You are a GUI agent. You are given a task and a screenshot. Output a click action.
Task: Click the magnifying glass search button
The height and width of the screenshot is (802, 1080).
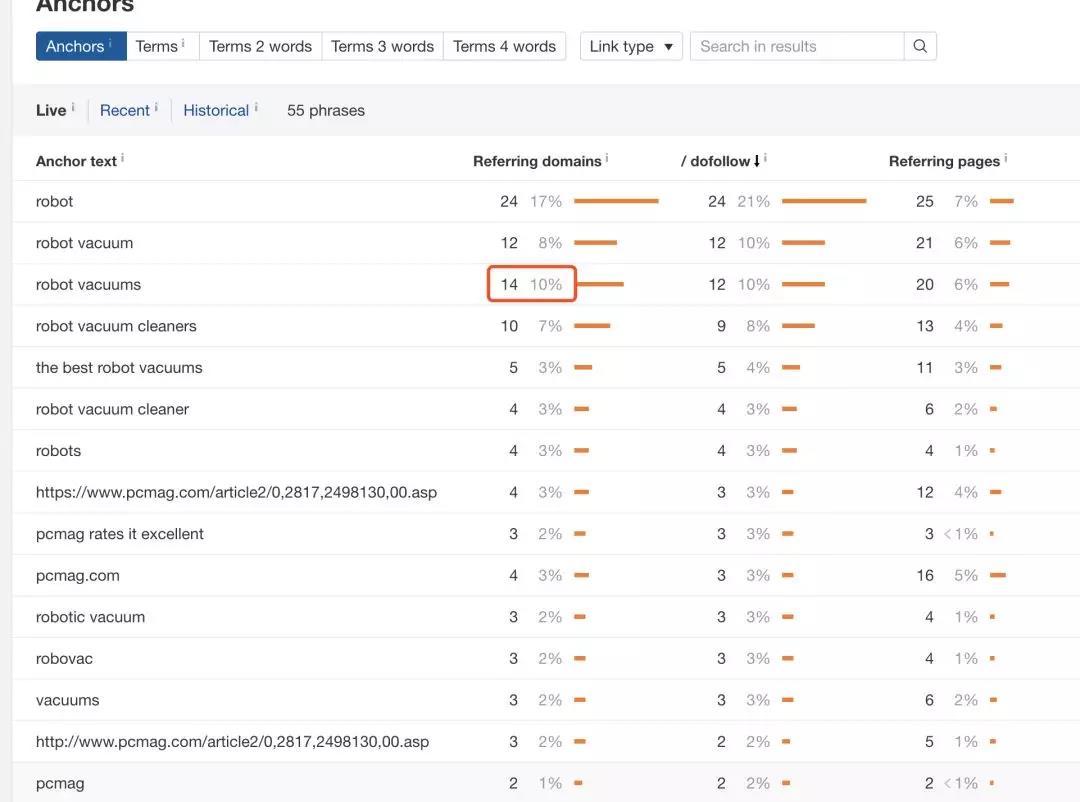tap(920, 46)
